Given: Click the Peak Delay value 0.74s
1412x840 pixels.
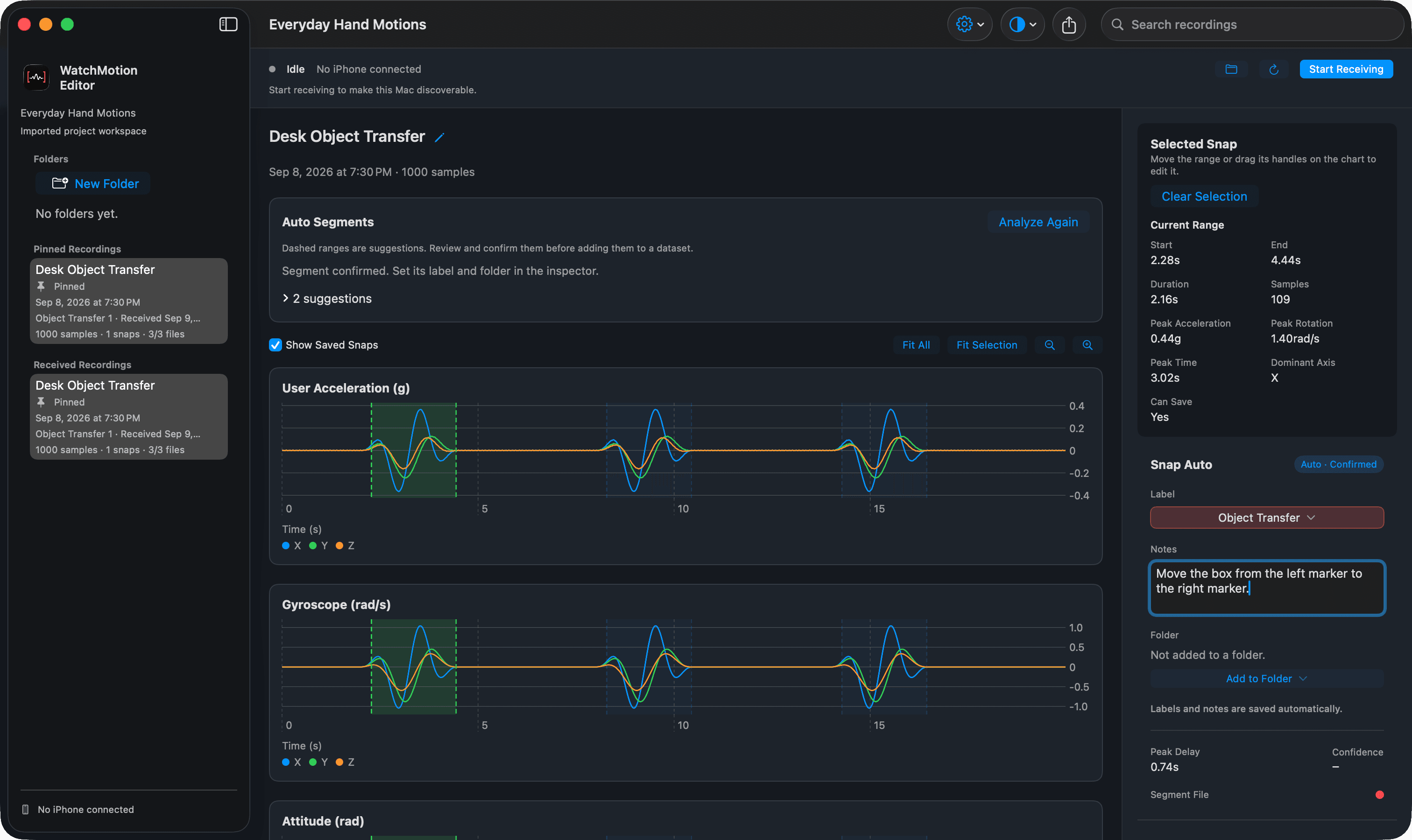Looking at the screenshot, I should click(x=1165, y=767).
